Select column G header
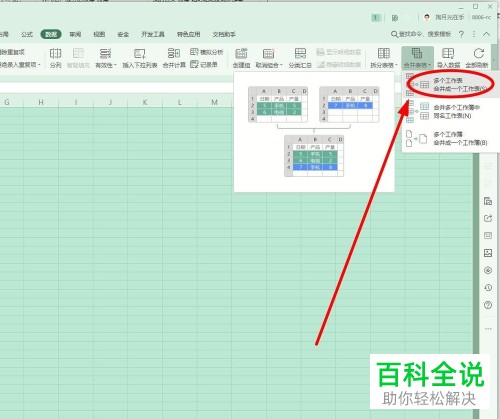 (x=7, y=102)
